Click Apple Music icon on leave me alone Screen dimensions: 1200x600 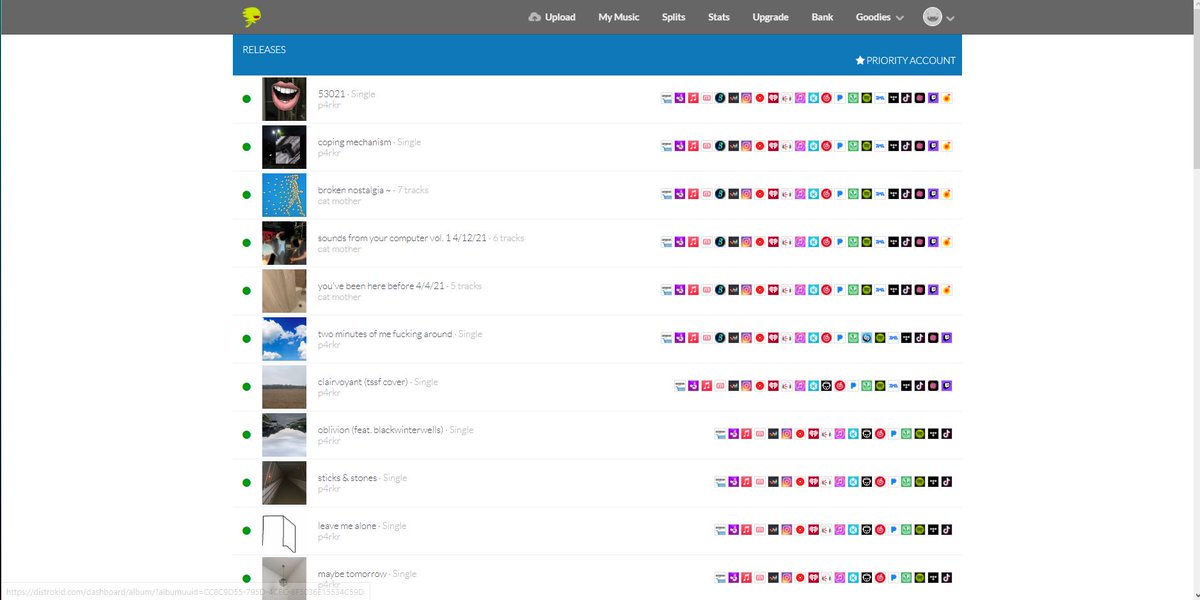(746, 530)
